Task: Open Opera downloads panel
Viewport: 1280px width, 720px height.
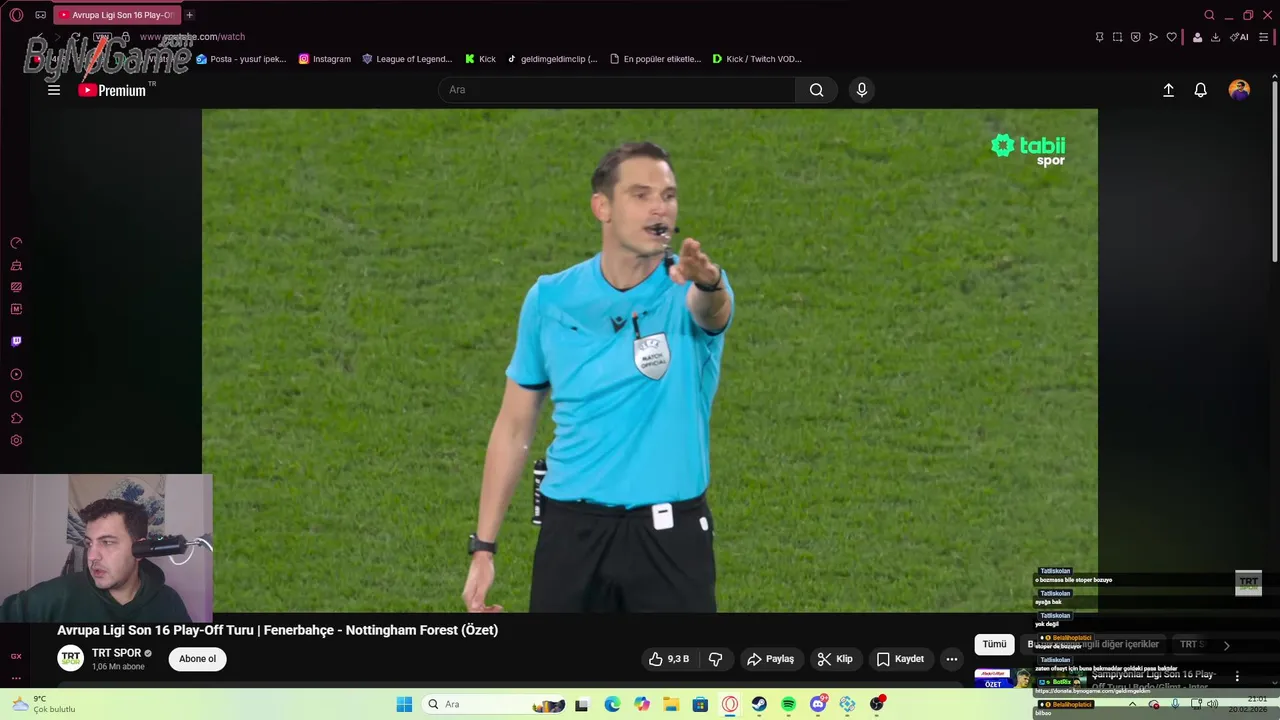Action: point(1215,37)
